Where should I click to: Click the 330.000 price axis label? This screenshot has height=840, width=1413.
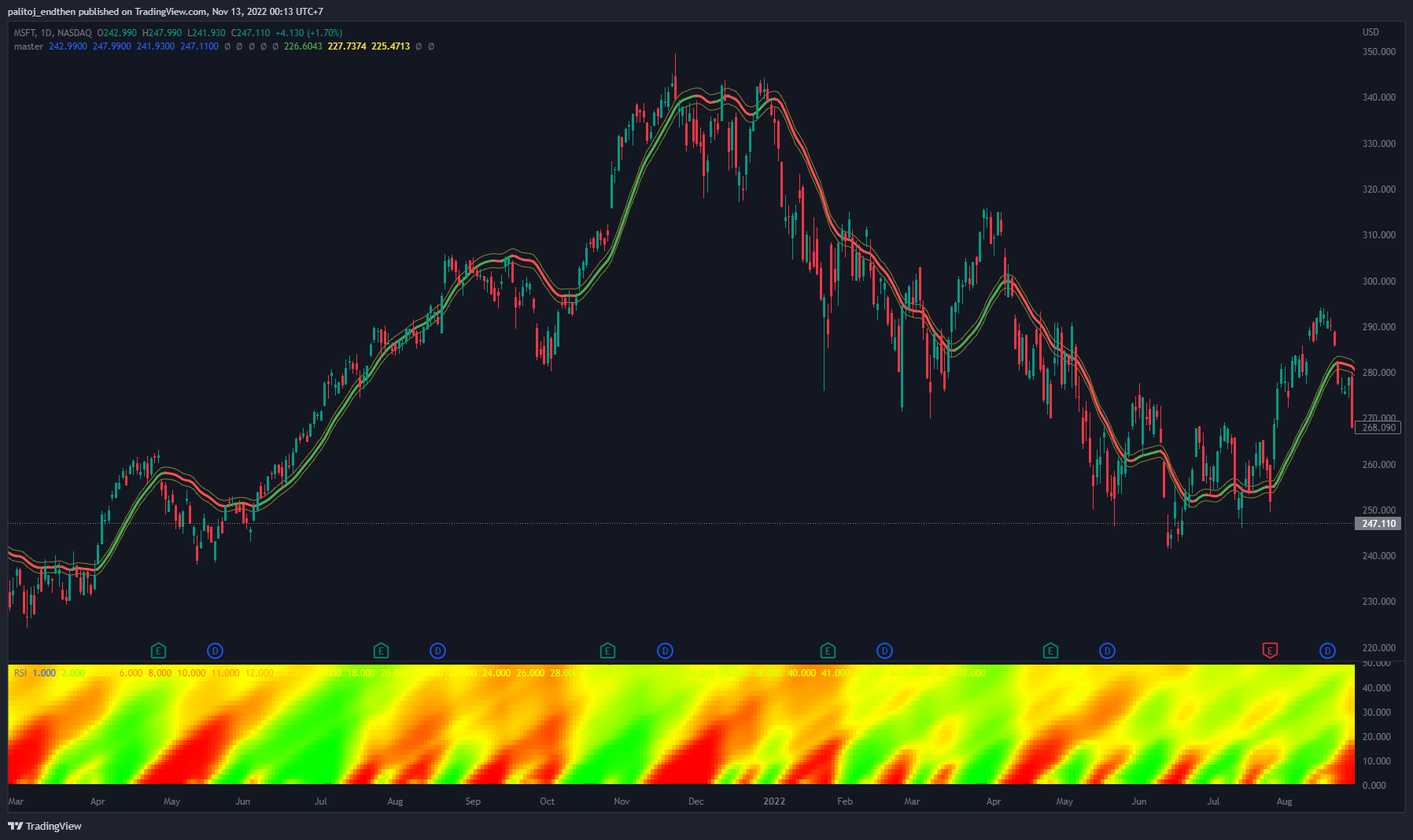[x=1378, y=144]
